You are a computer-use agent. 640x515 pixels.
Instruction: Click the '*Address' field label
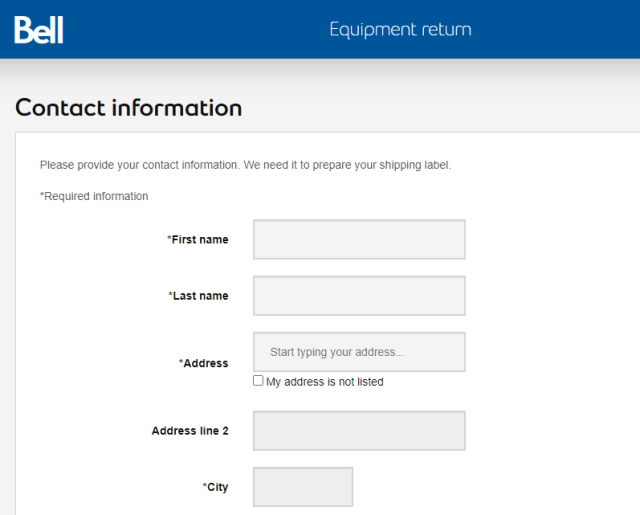tap(204, 363)
